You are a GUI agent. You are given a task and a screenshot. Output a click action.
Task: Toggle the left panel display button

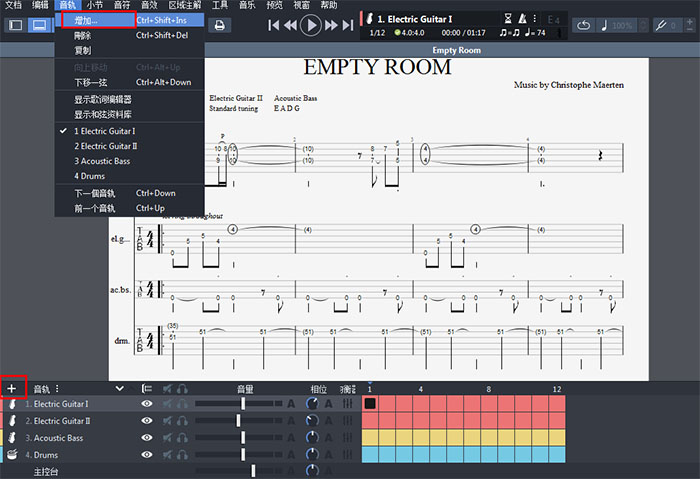(15, 25)
